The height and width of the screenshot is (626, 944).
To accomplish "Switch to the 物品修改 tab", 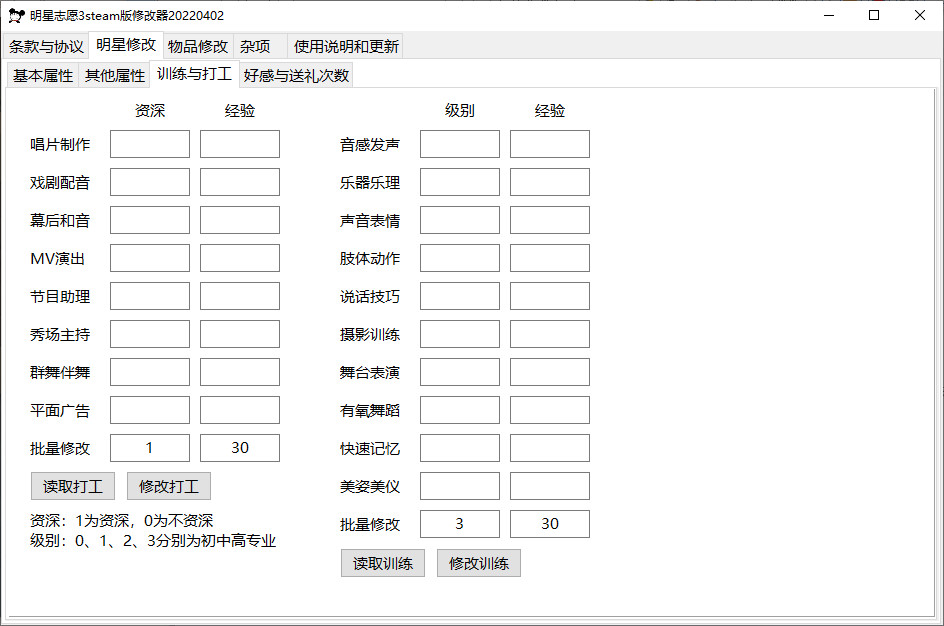I will click(198, 46).
